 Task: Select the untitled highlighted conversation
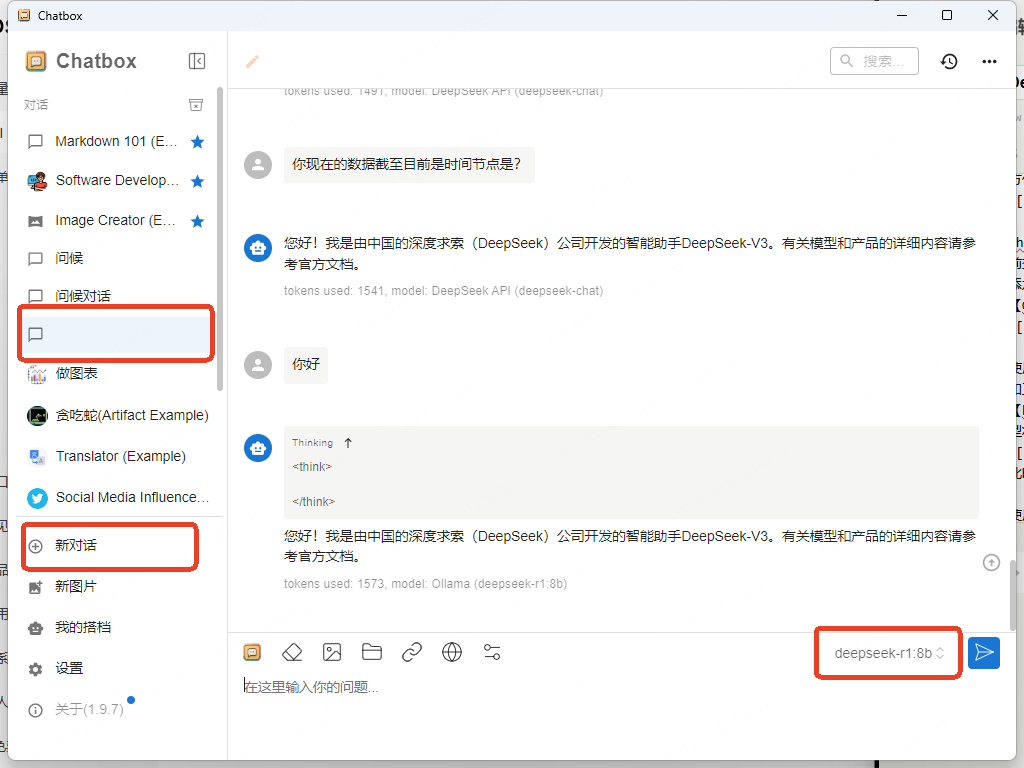(x=116, y=334)
